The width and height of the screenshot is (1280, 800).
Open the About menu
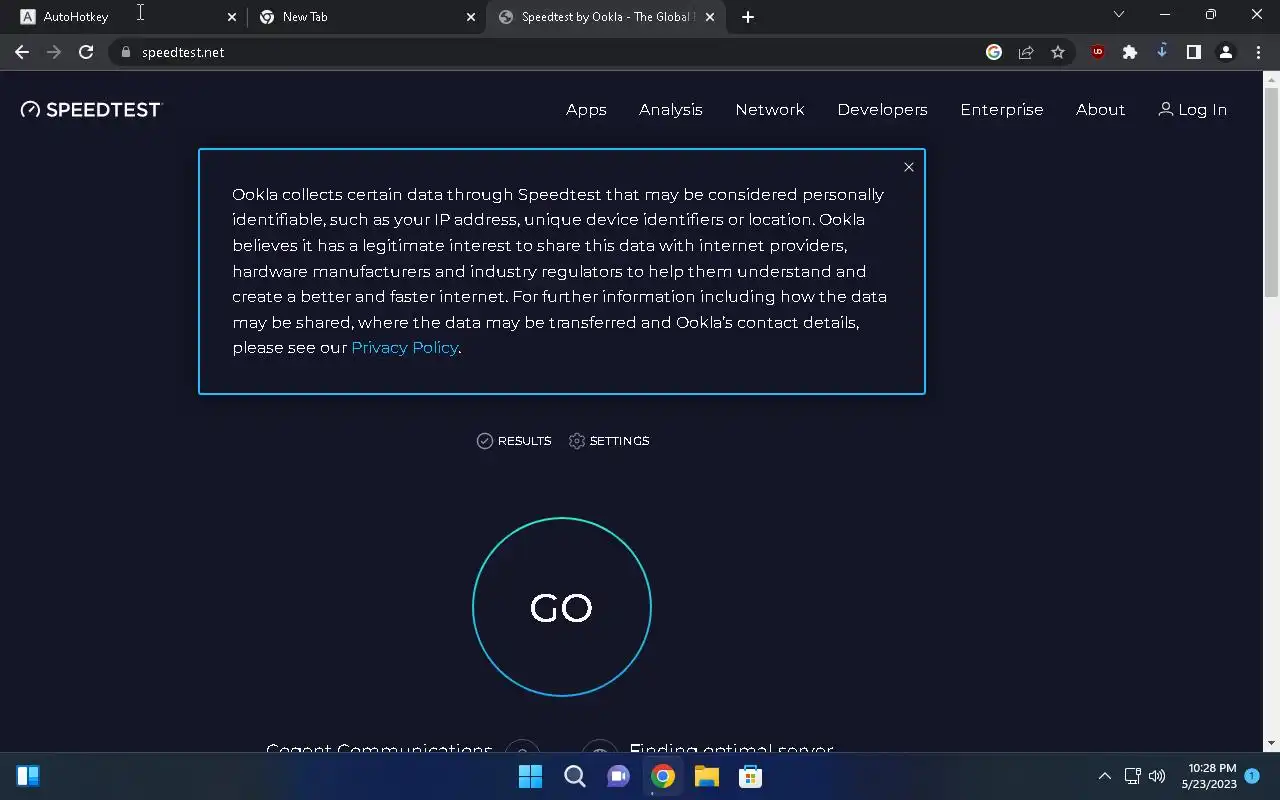click(x=1100, y=110)
